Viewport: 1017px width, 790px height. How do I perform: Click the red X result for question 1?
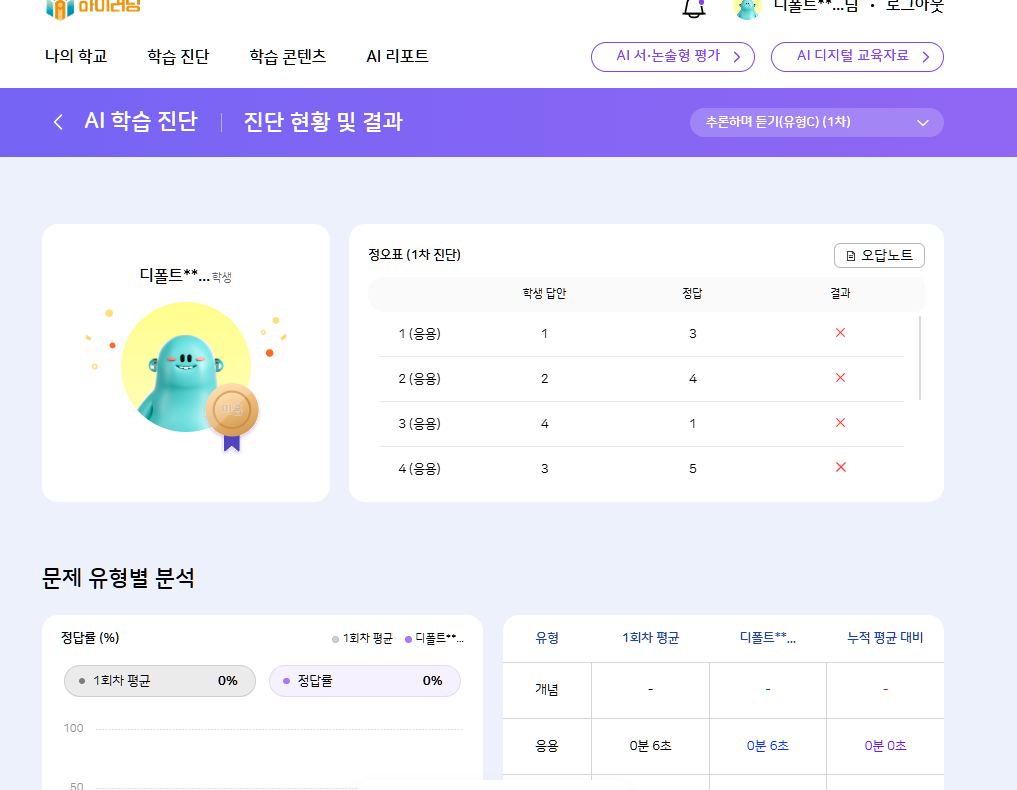pyautogui.click(x=840, y=333)
